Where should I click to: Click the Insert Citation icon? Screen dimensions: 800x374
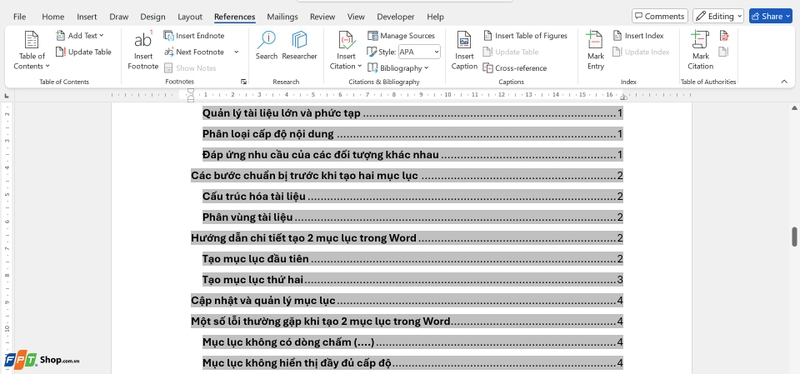(x=346, y=40)
